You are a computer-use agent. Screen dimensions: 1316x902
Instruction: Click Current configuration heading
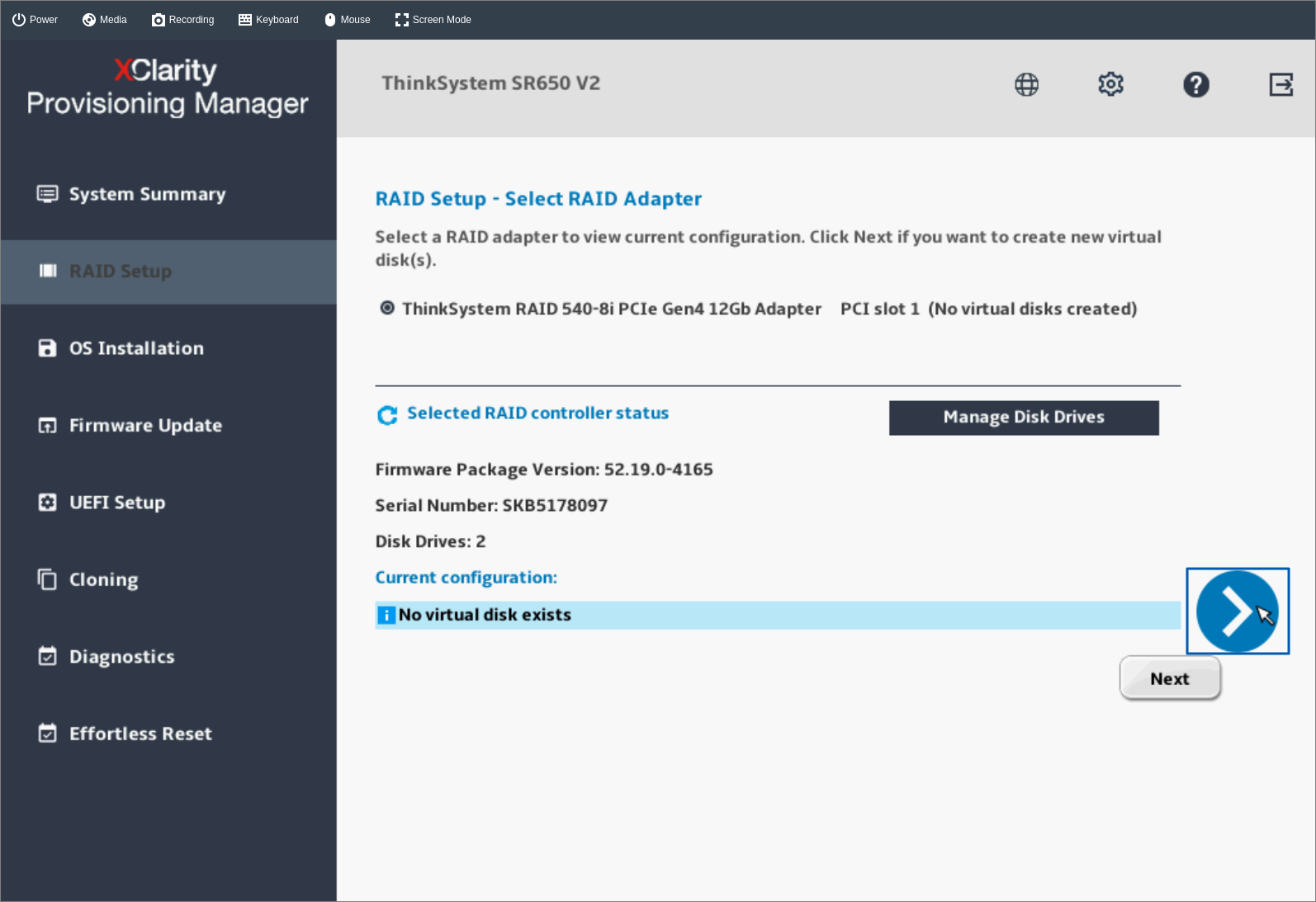(x=466, y=578)
